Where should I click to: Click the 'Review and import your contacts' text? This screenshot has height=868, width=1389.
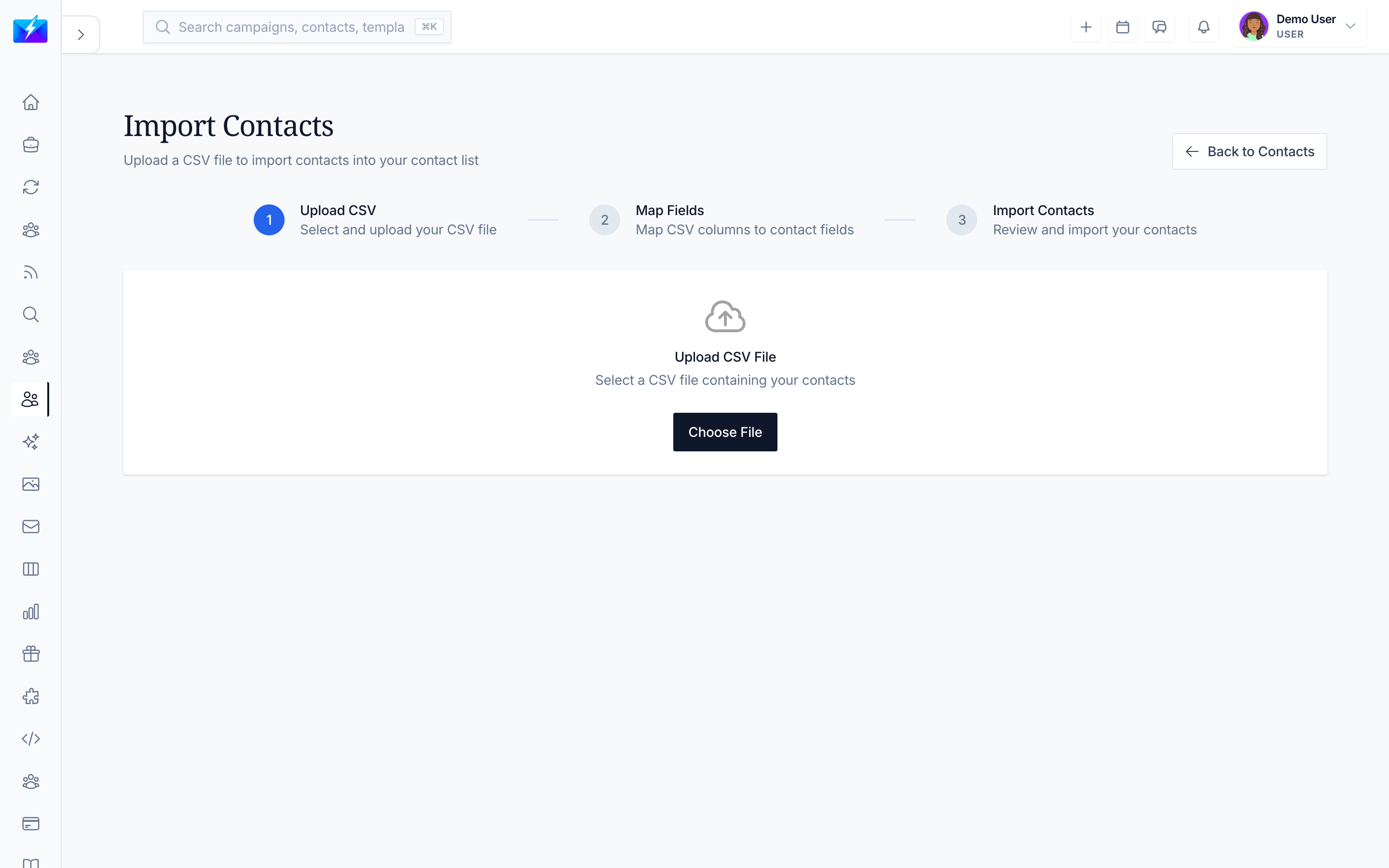(1094, 230)
